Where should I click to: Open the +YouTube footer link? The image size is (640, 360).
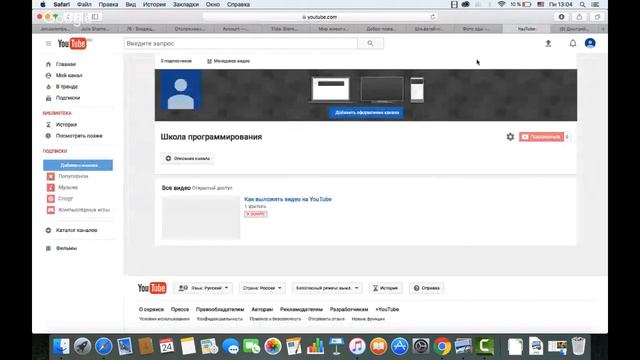(x=387, y=309)
